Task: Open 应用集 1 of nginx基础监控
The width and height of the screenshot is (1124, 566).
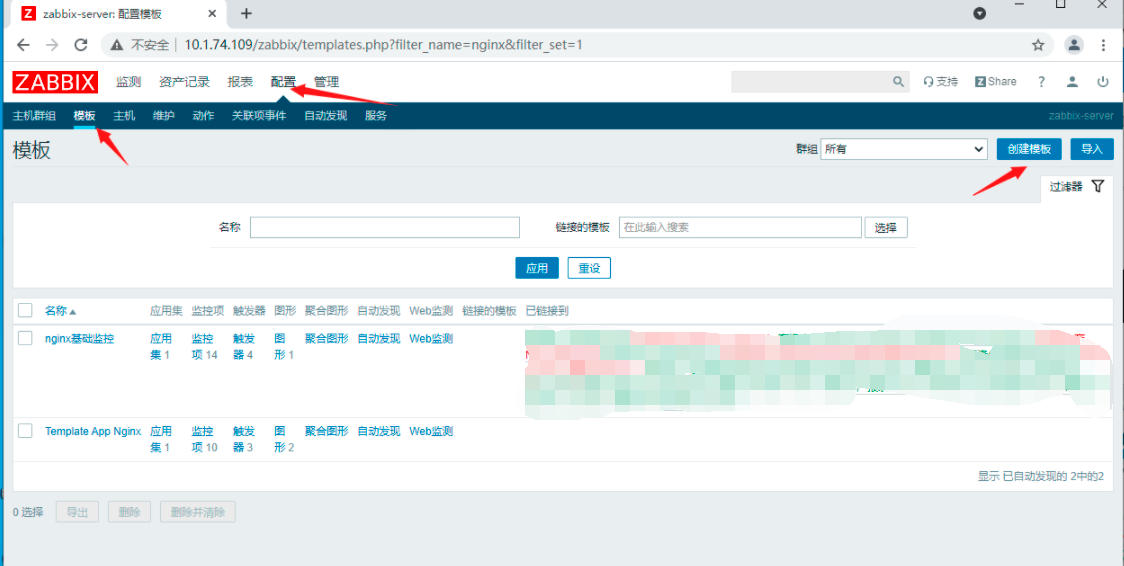Action: 161,346
